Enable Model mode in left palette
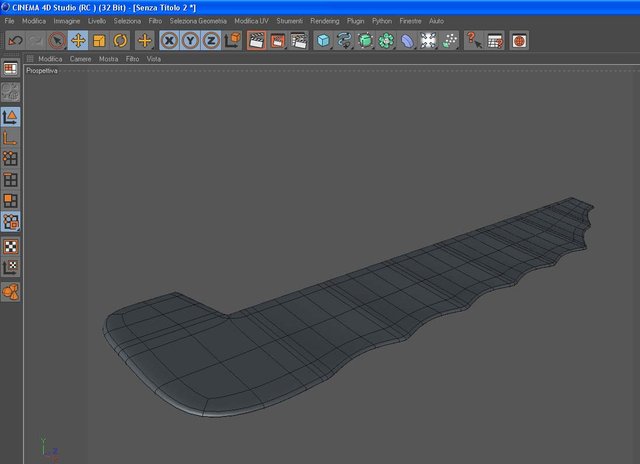This screenshot has width=640, height=464. click(11, 117)
